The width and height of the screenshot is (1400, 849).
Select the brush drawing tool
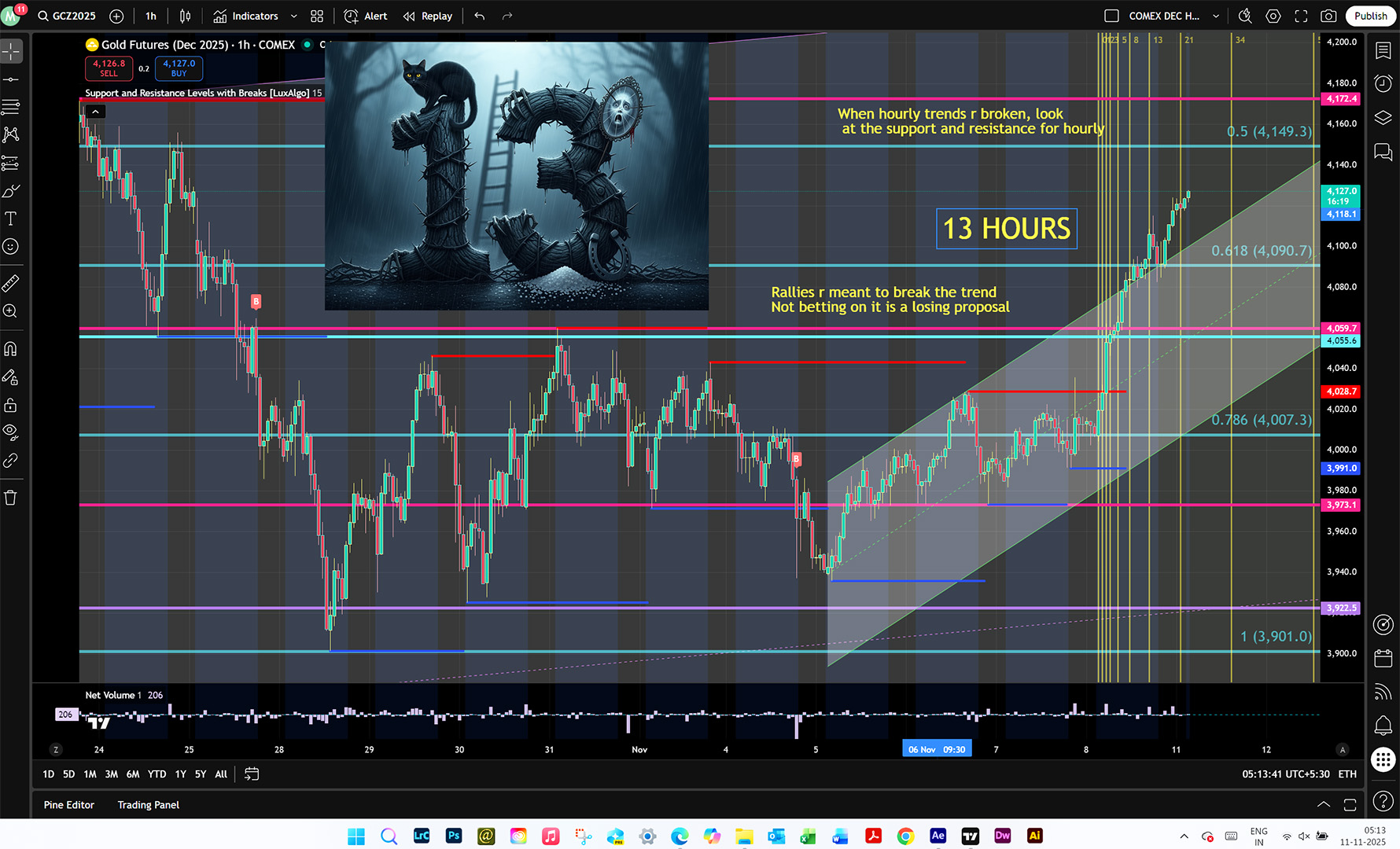tap(11, 191)
